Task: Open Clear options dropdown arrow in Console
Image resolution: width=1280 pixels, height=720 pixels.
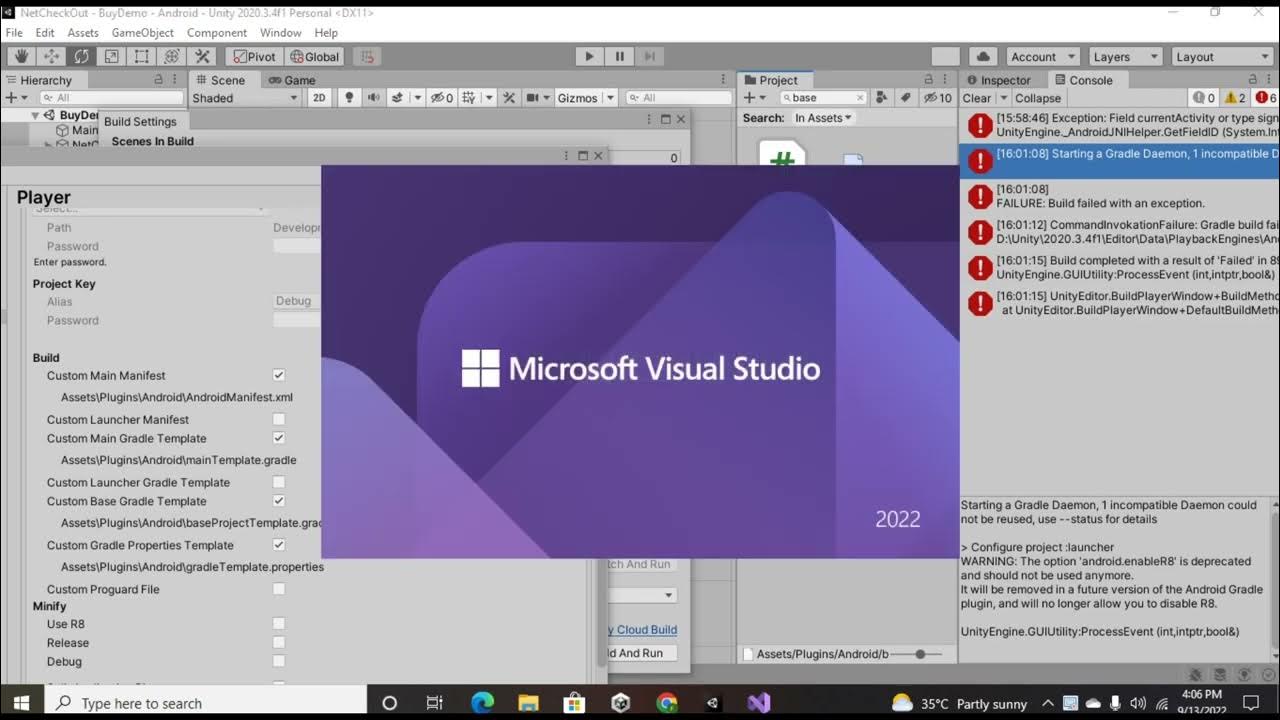Action: pos(1003,98)
